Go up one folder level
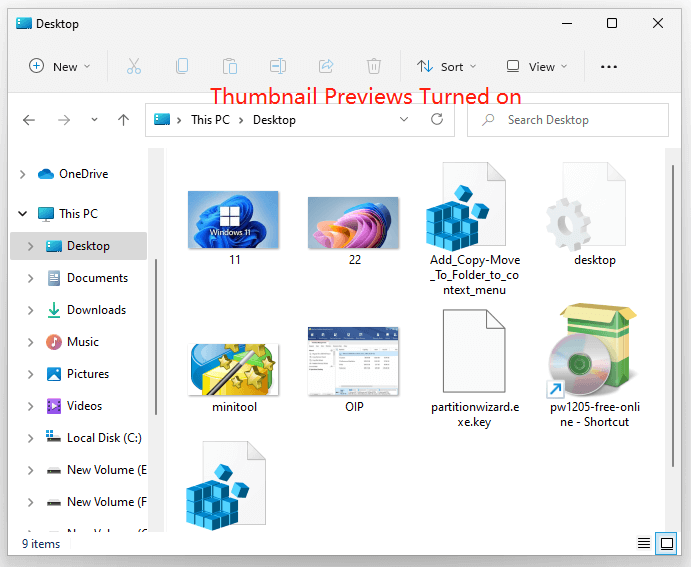Image resolution: width=691 pixels, height=567 pixels. click(124, 120)
